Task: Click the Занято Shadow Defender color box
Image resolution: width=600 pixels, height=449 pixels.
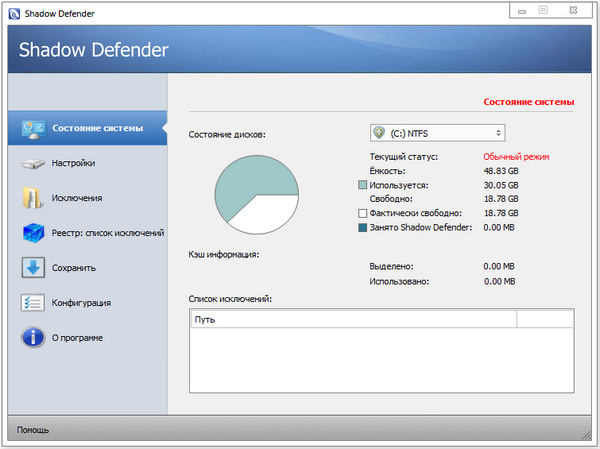Action: click(363, 228)
